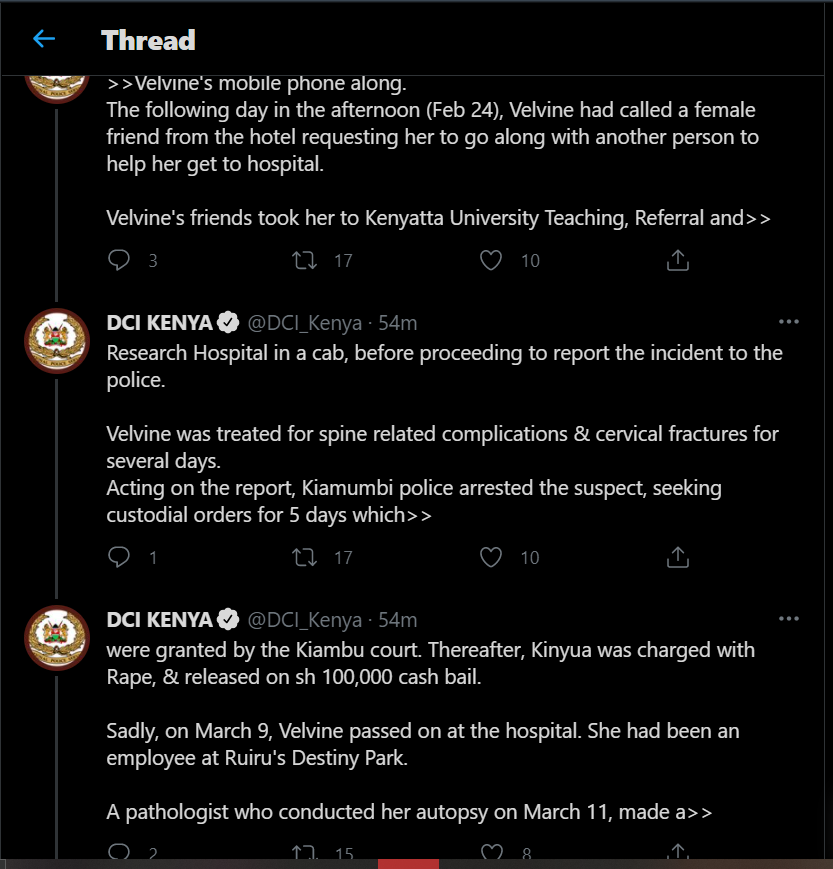Open more options on Kiambu court tweet
Screen dimensions: 833x869
[x=789, y=619]
